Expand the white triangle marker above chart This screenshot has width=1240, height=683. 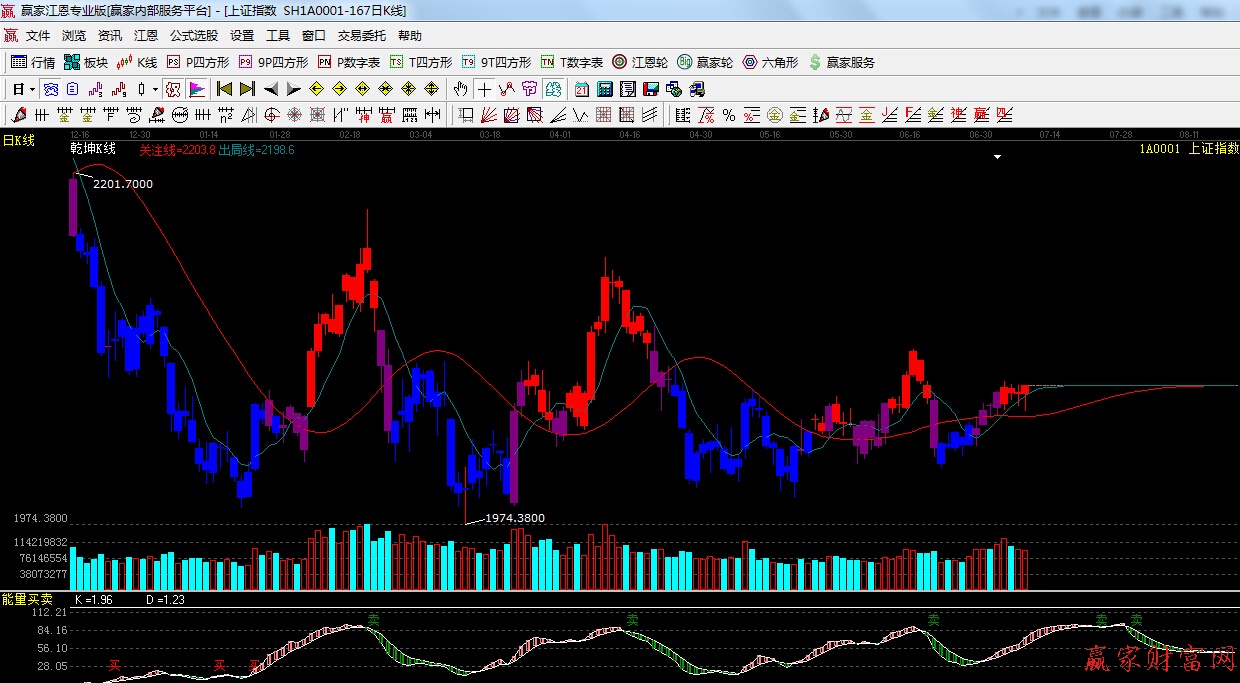[997, 157]
